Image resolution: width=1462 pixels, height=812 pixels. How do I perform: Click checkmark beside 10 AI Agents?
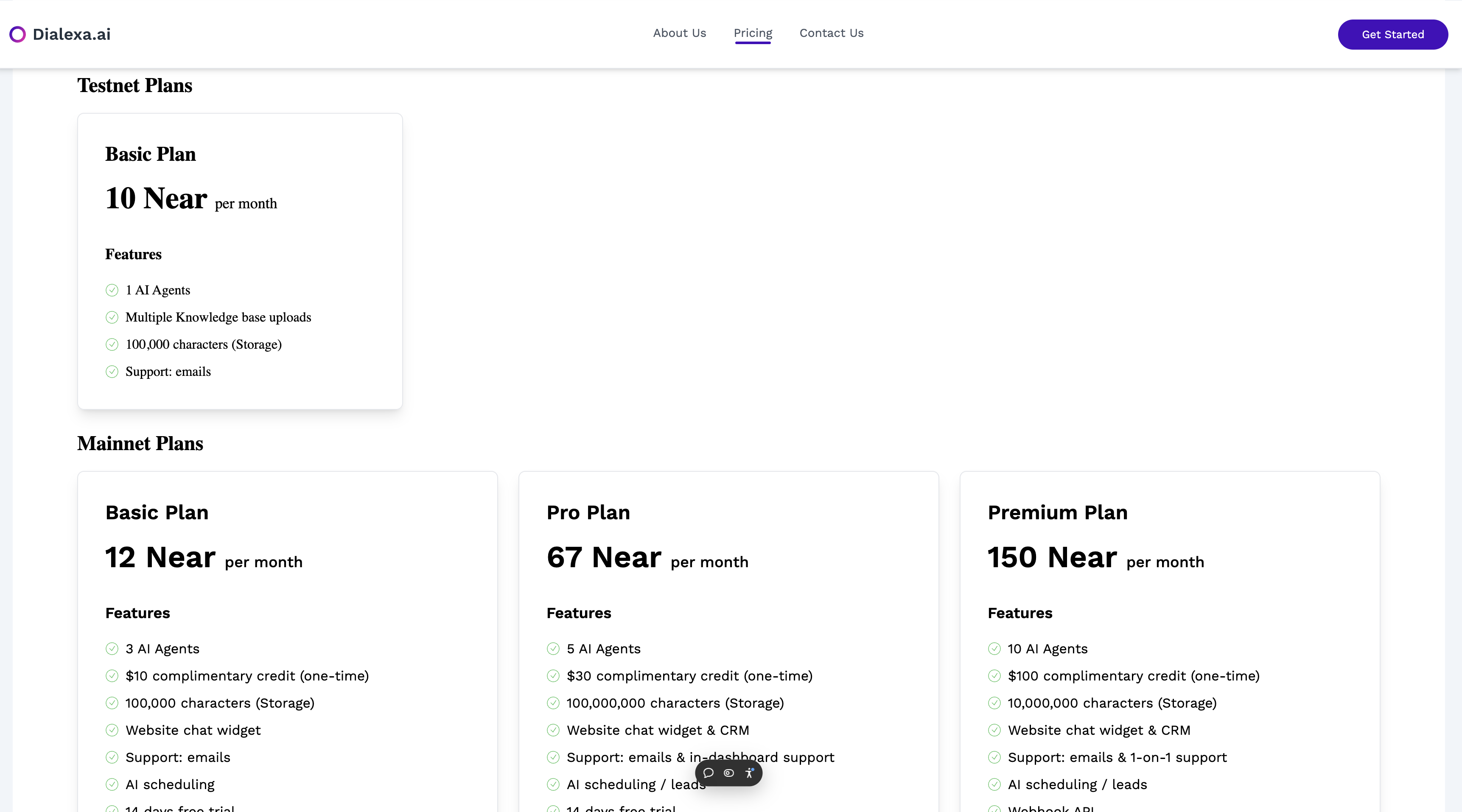click(994, 649)
